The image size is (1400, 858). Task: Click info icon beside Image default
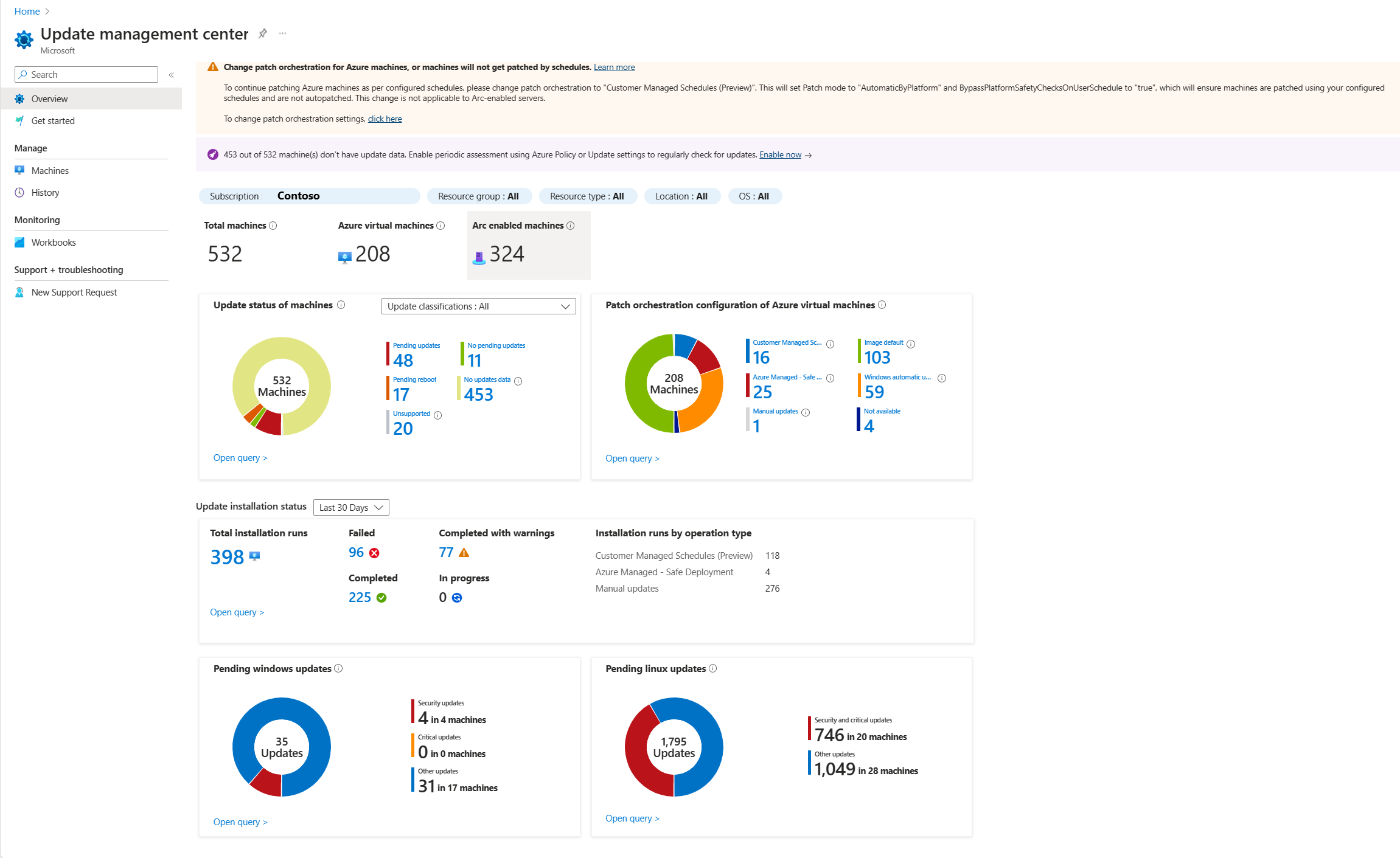click(911, 344)
